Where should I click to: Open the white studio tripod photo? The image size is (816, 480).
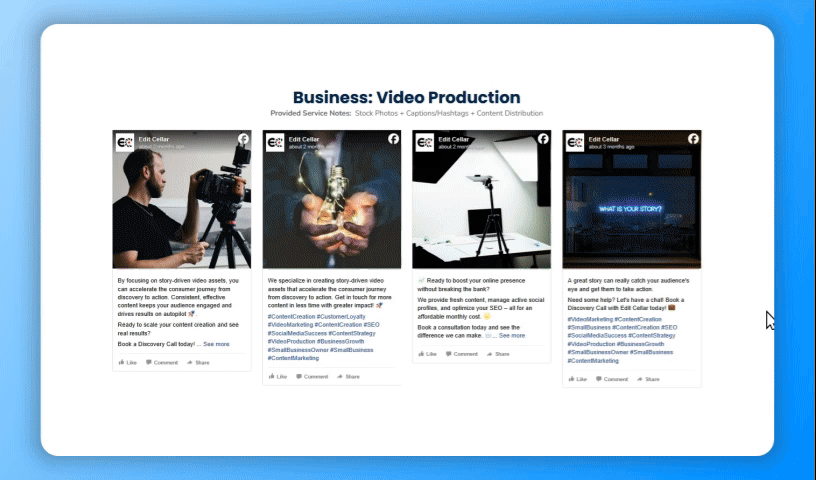(481, 199)
